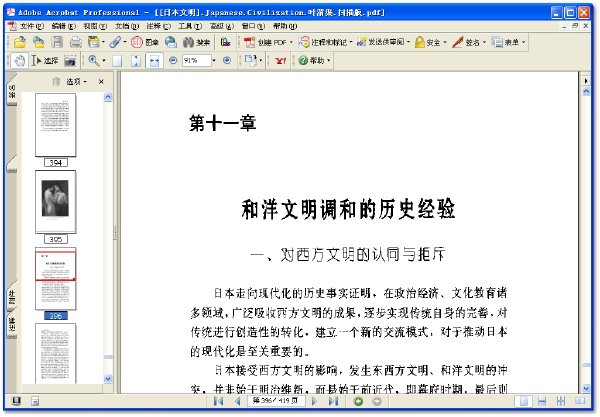
Task: Click the top navigation tab on left edge
Action: tap(12, 91)
